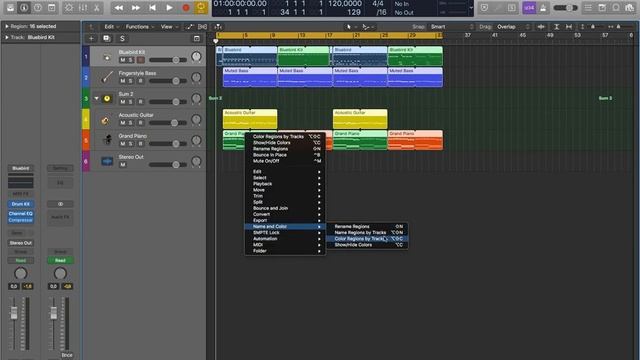Open the Loop Browser icon

(616, 8)
